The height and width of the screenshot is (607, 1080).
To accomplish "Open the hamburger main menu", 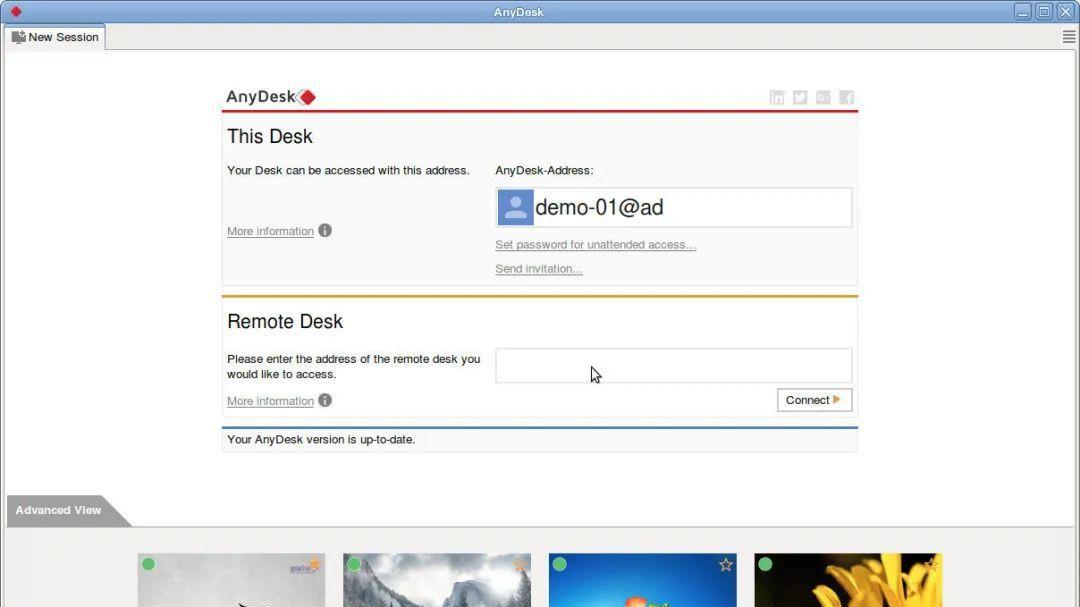I will coord(1068,37).
